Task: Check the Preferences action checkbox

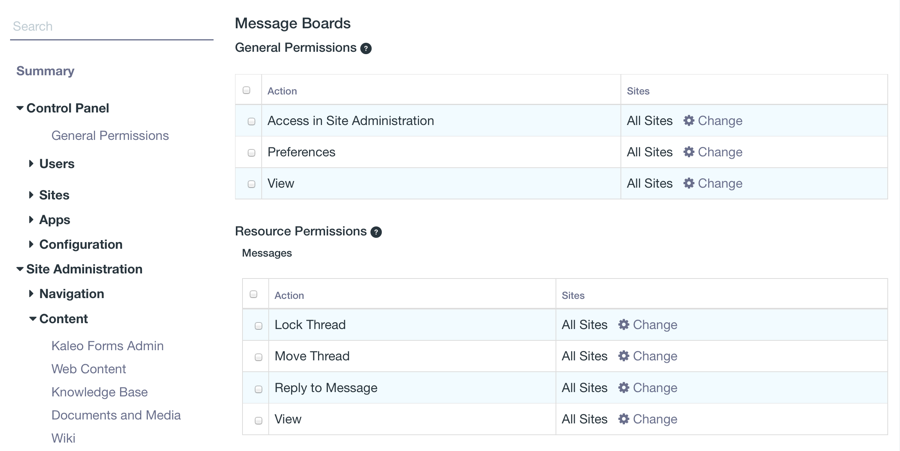Action: (251, 153)
